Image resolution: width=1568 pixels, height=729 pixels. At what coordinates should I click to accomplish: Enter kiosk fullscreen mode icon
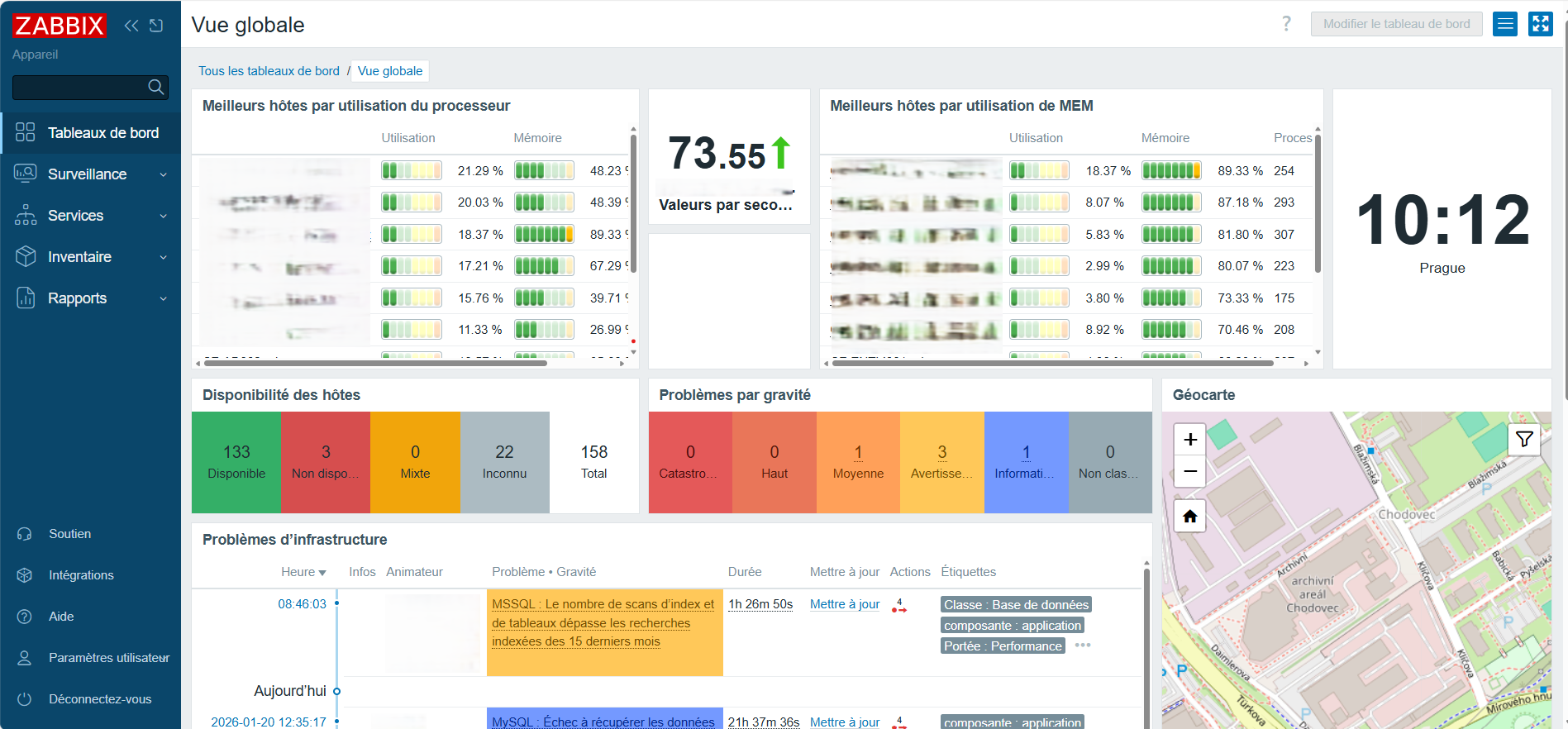tap(1540, 24)
